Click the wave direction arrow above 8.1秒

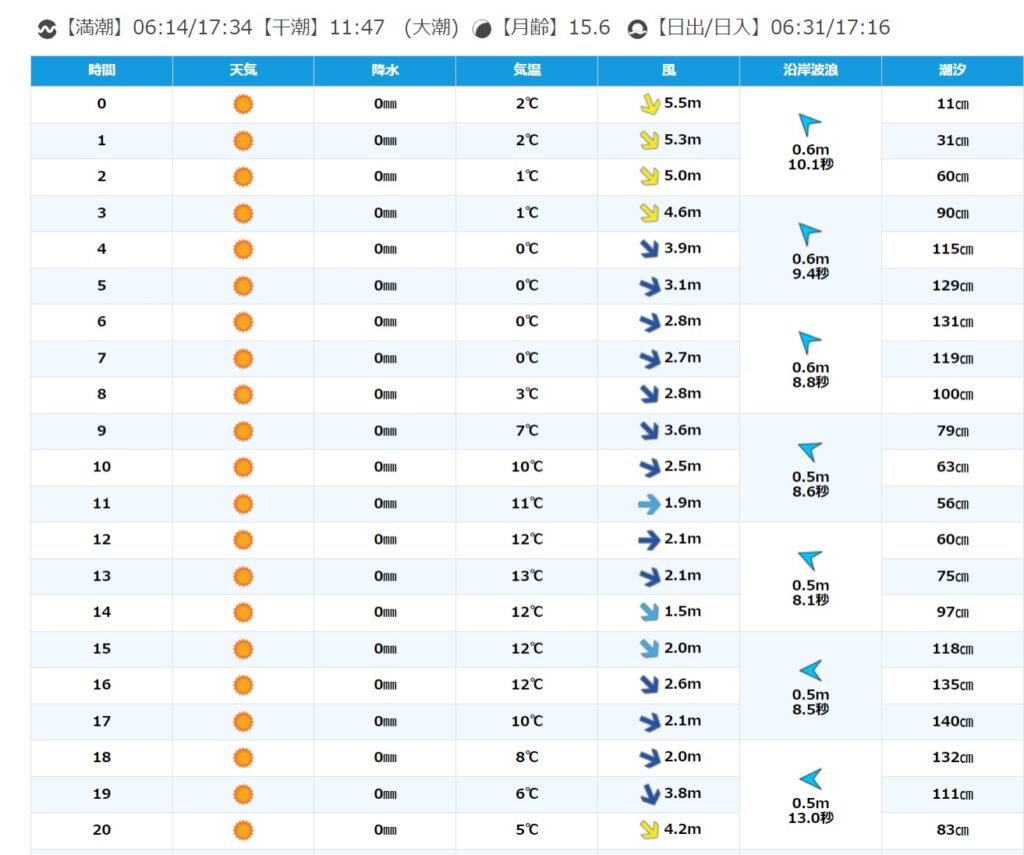(x=810, y=560)
